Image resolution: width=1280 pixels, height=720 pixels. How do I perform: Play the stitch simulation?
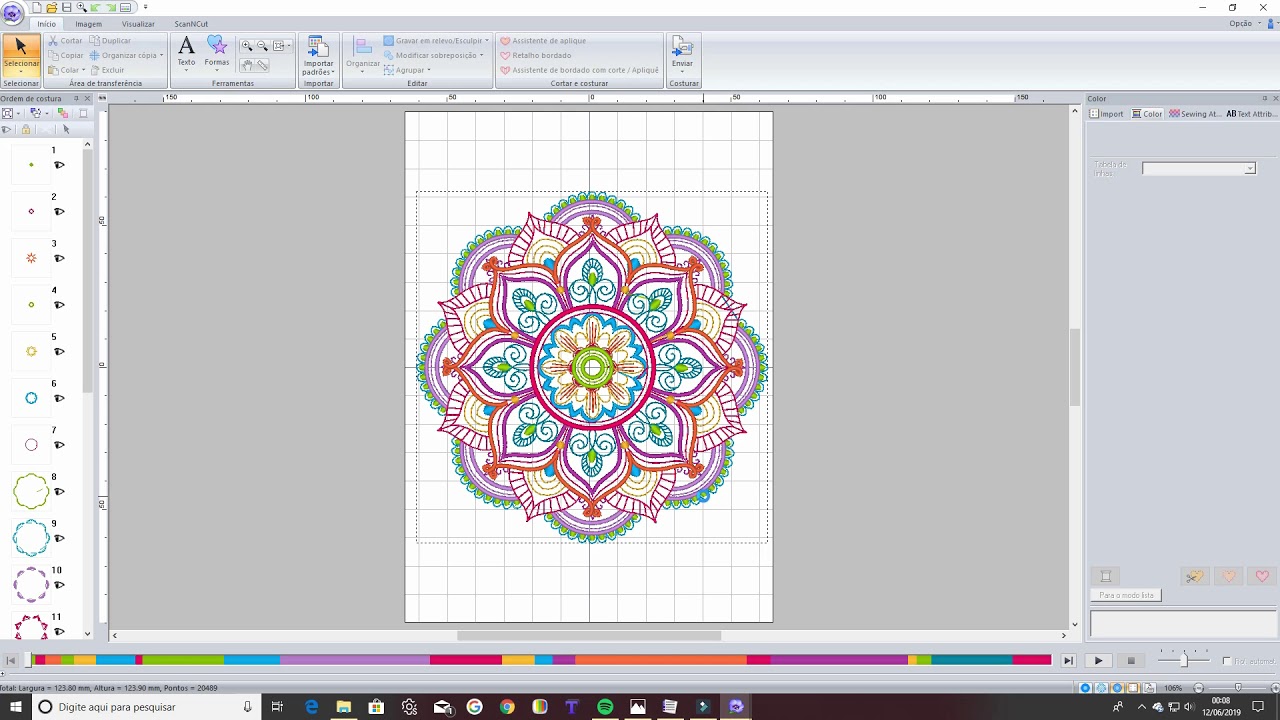1098,661
